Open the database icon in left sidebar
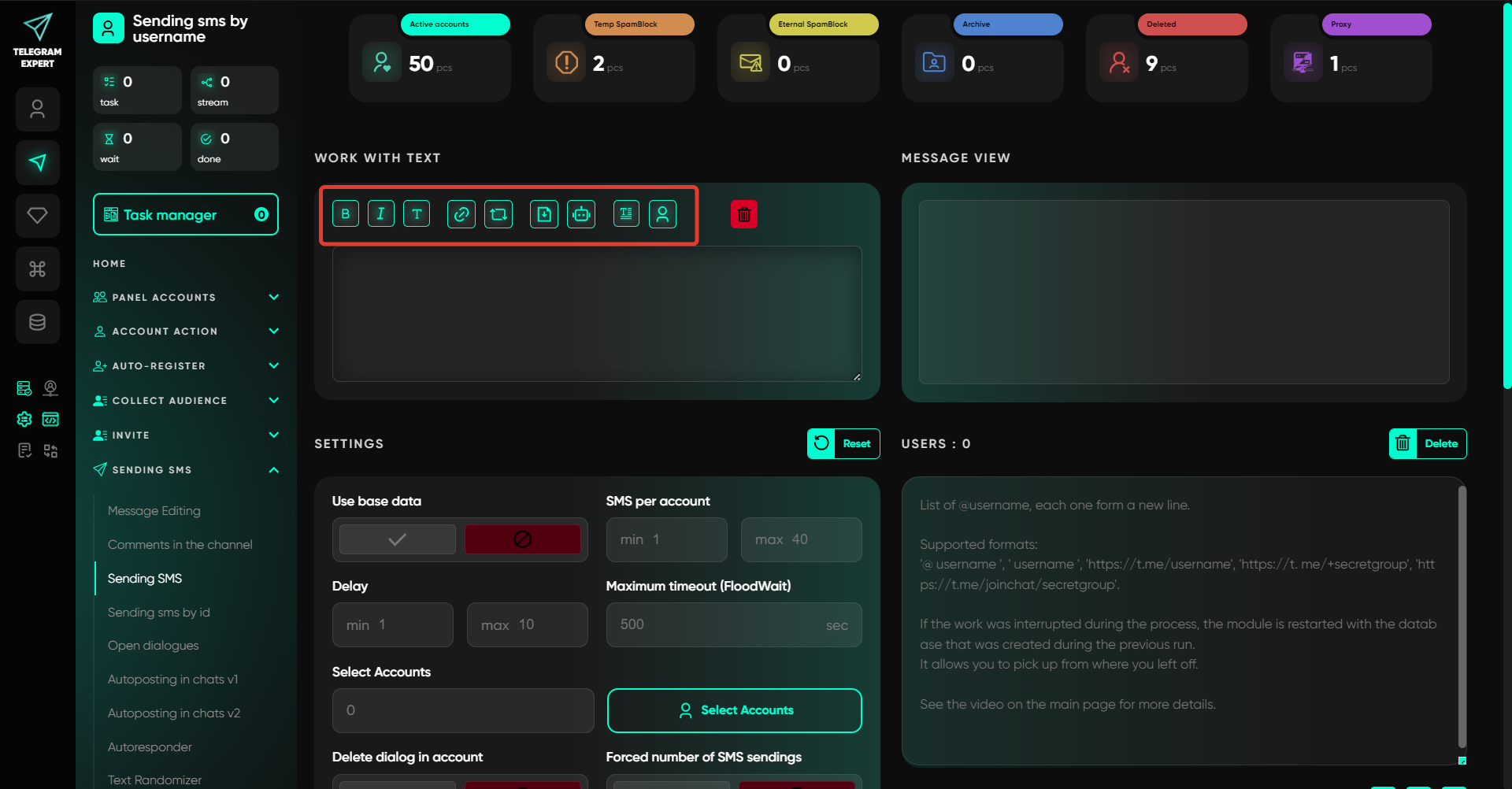The width and height of the screenshot is (1512, 789). (x=37, y=322)
